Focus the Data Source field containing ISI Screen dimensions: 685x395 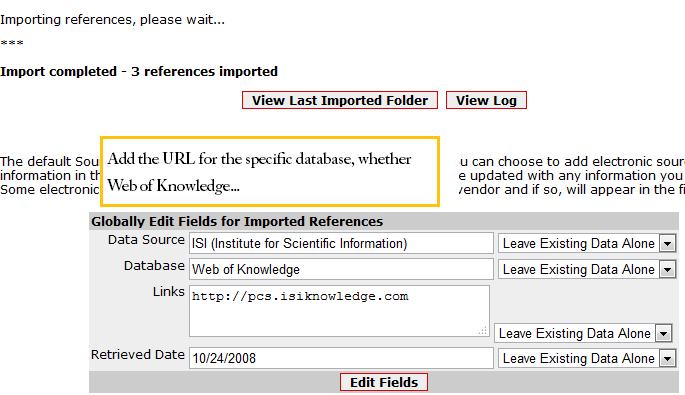(341, 243)
